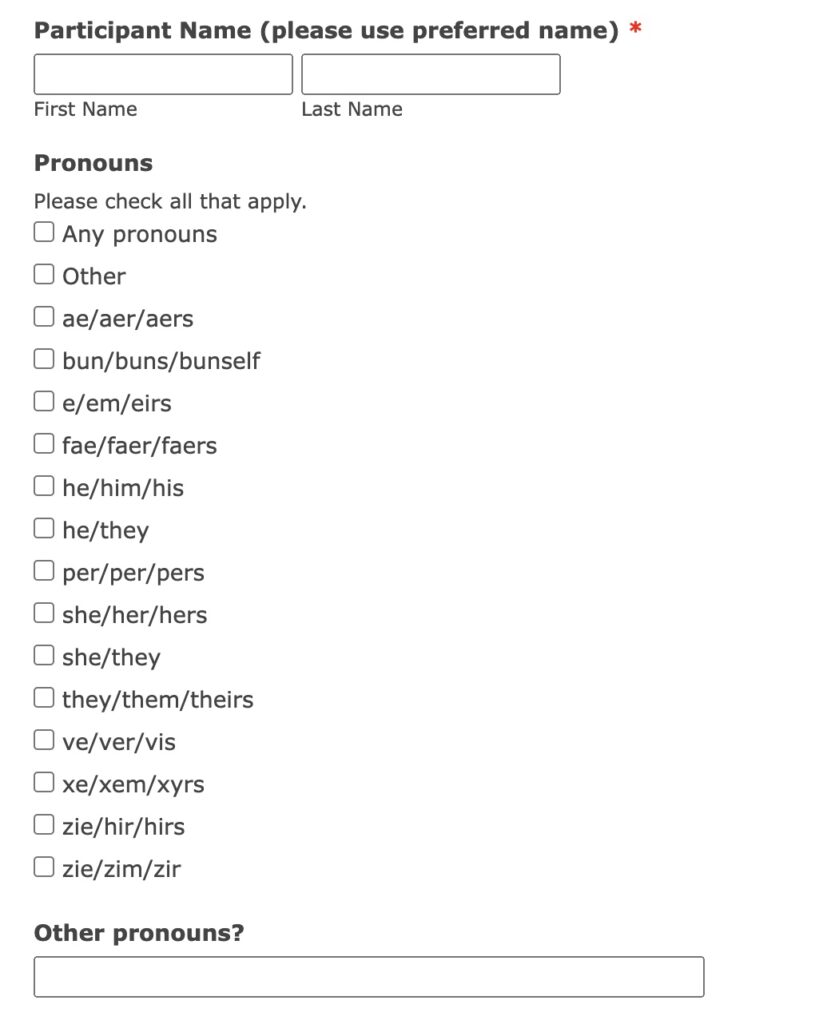815x1024 pixels.
Task: Enable the she/they checkbox
Action: (x=44, y=656)
